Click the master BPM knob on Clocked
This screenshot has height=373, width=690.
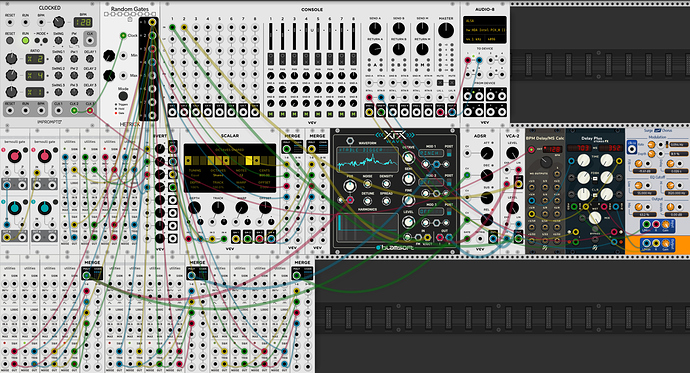point(59,22)
